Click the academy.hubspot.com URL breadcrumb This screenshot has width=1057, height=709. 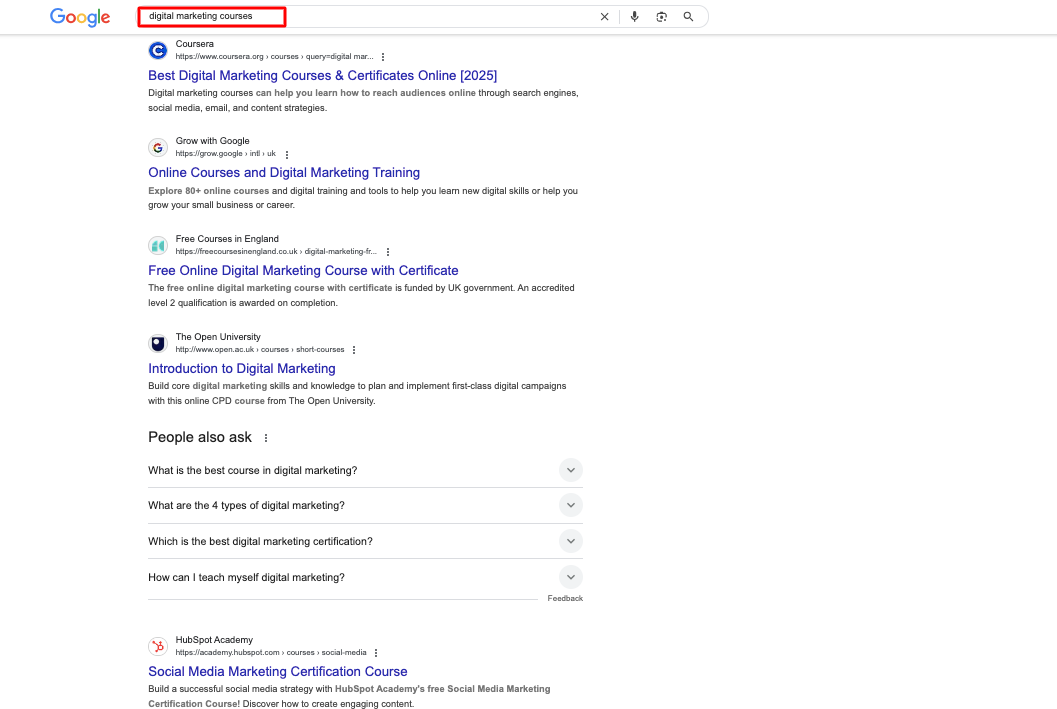click(271, 652)
